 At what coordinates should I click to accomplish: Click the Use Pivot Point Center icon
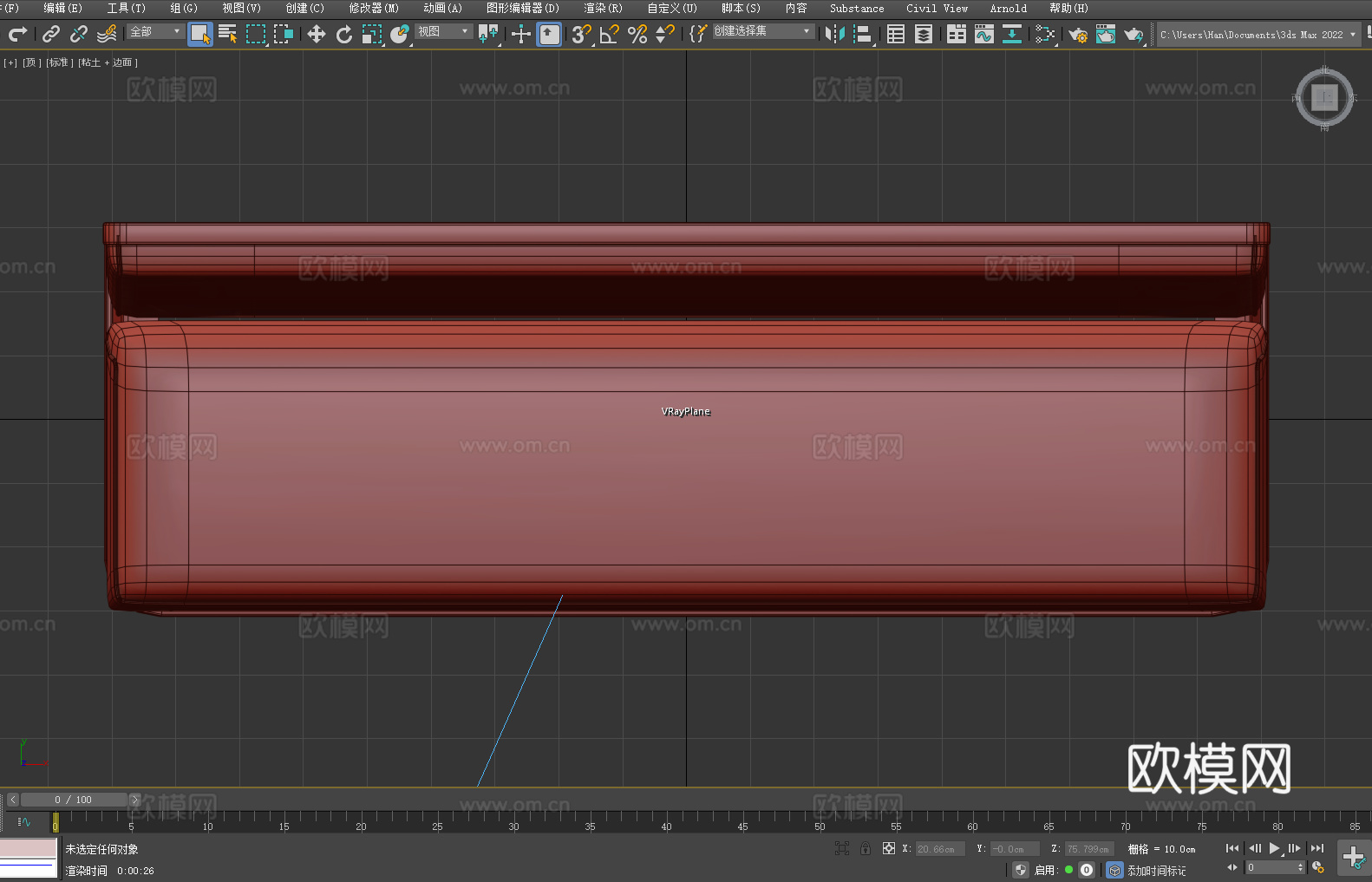488,34
